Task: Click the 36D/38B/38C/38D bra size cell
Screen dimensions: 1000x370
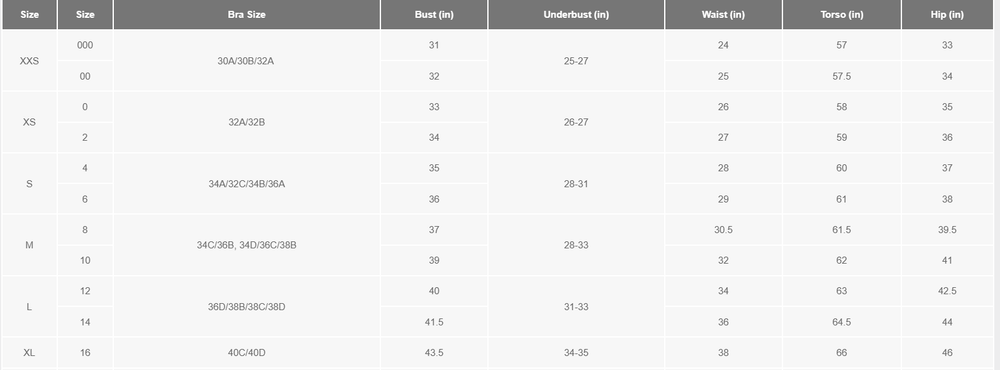Action: click(246, 307)
